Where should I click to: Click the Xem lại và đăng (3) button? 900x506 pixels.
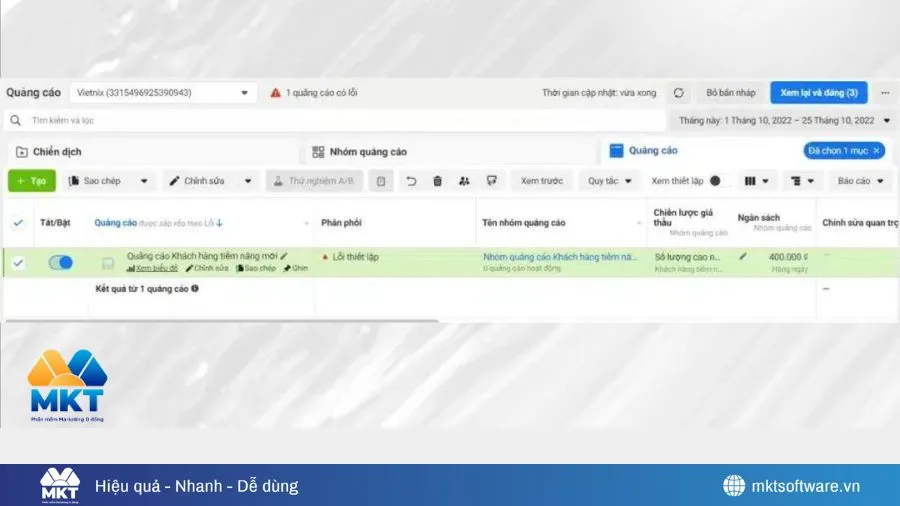[x=818, y=93]
